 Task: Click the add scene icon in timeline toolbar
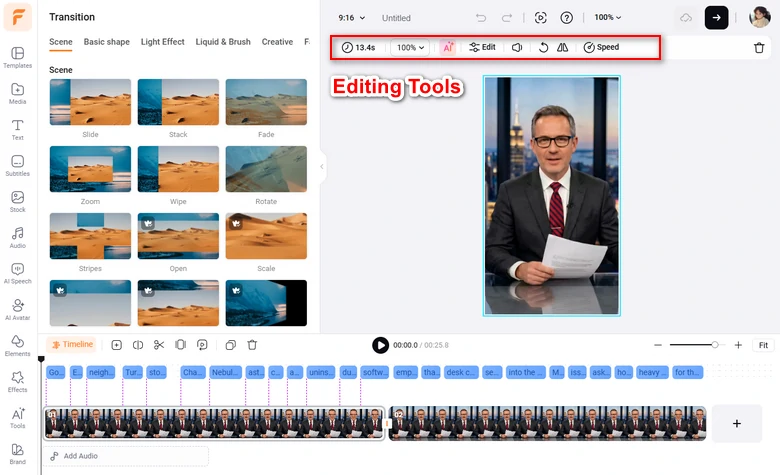(116, 345)
